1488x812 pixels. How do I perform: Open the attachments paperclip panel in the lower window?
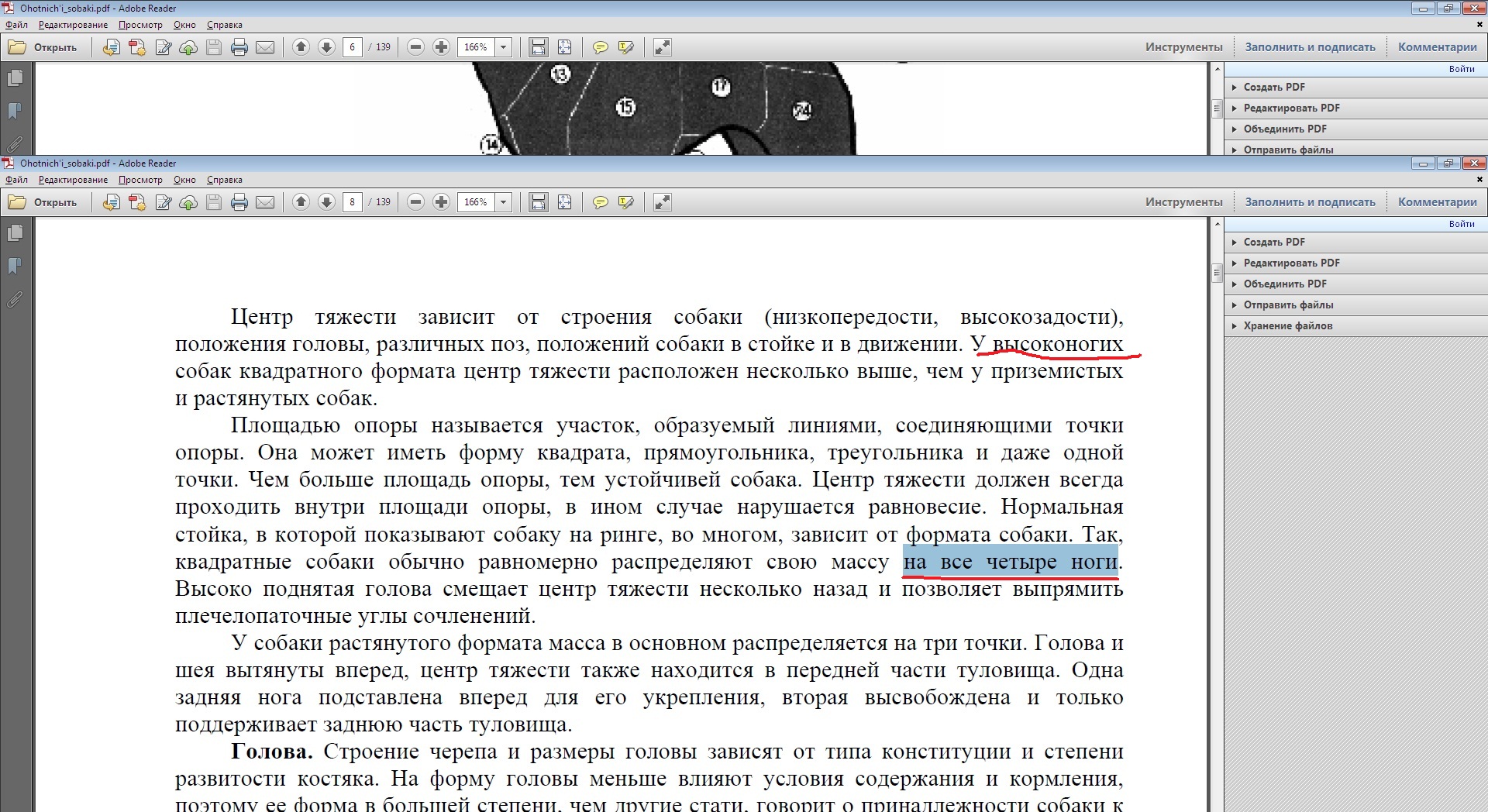pyautogui.click(x=15, y=299)
